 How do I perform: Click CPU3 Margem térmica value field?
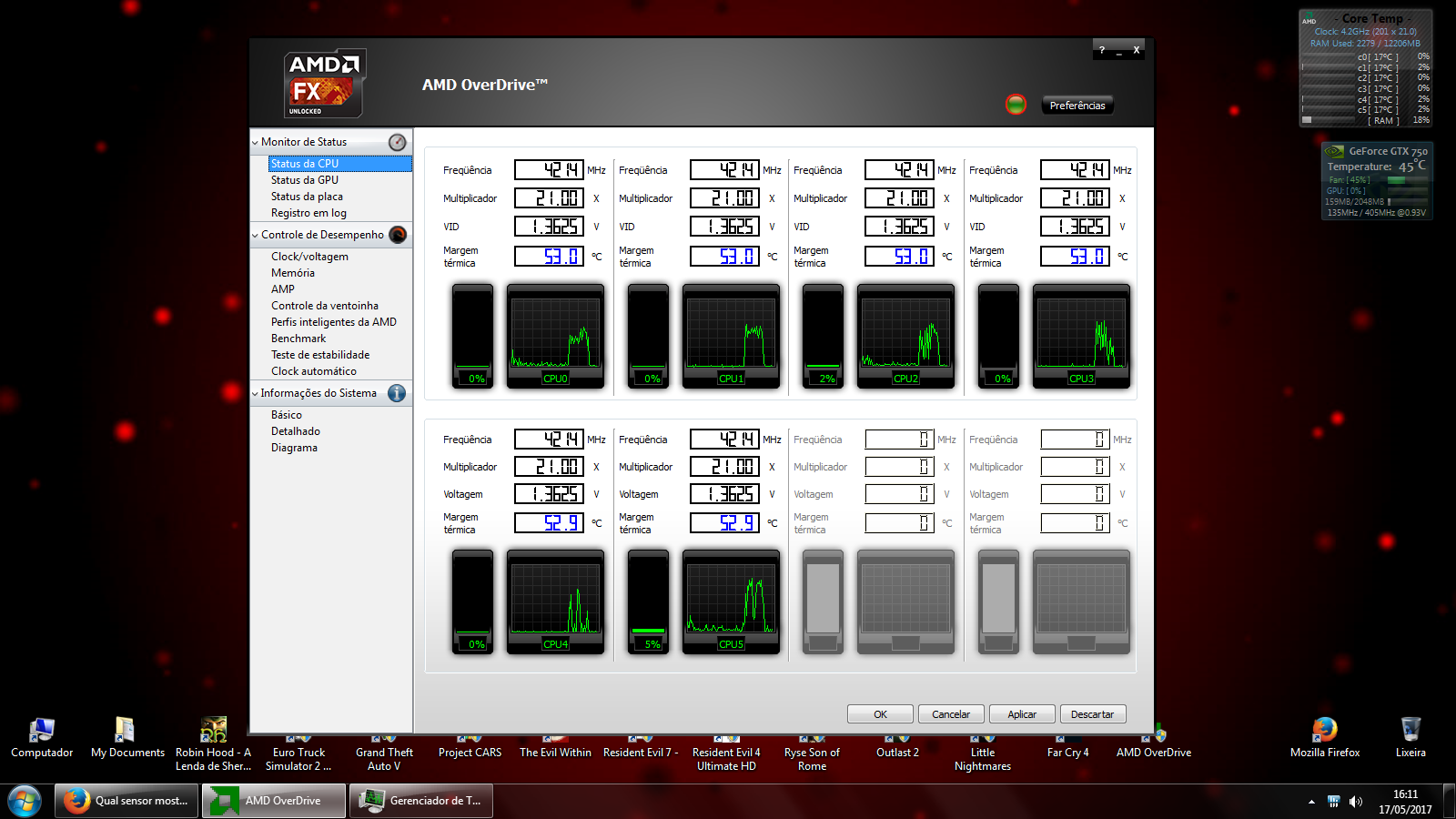coord(1075,257)
